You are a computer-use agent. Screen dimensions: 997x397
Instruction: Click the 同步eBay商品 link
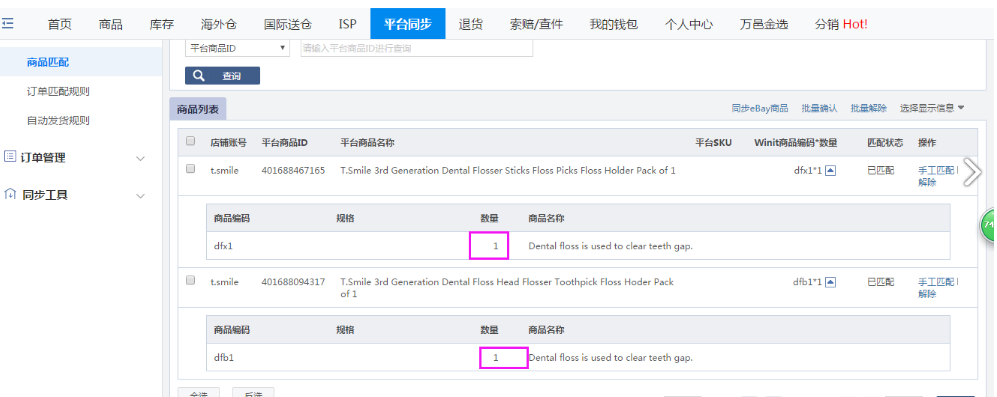(x=760, y=108)
